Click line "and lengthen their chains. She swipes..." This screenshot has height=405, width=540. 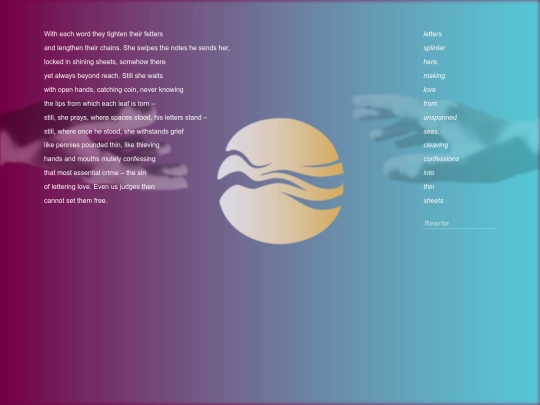pos(137,48)
